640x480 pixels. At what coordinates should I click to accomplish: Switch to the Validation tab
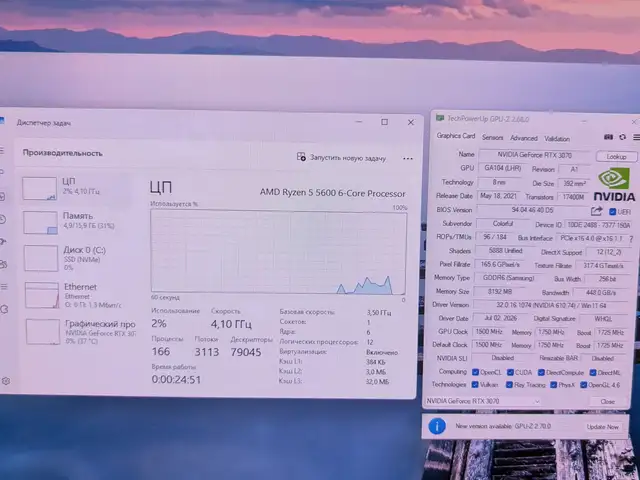[557, 139]
